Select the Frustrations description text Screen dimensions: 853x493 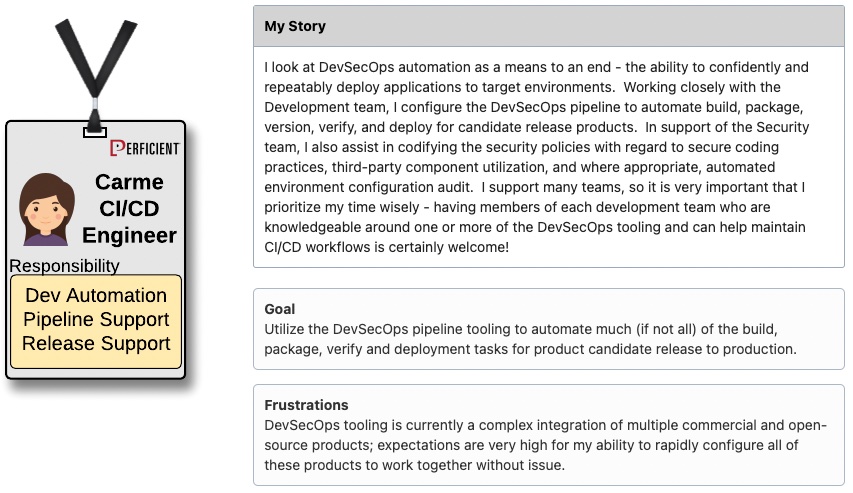[545, 445]
